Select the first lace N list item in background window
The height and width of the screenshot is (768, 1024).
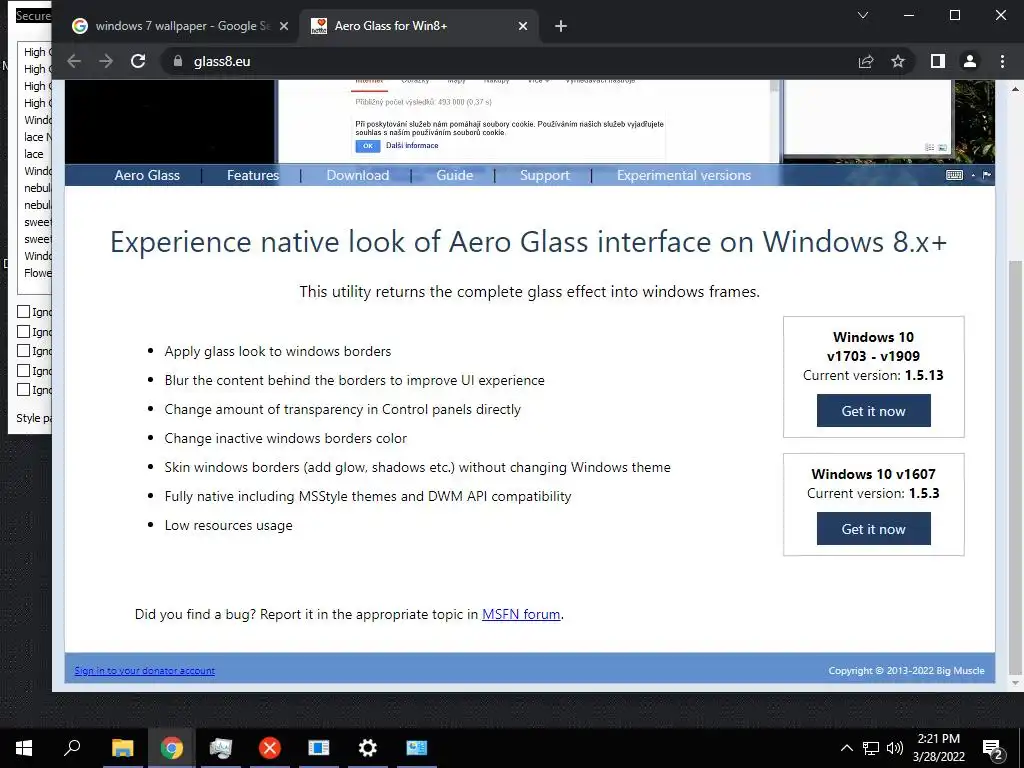37,137
